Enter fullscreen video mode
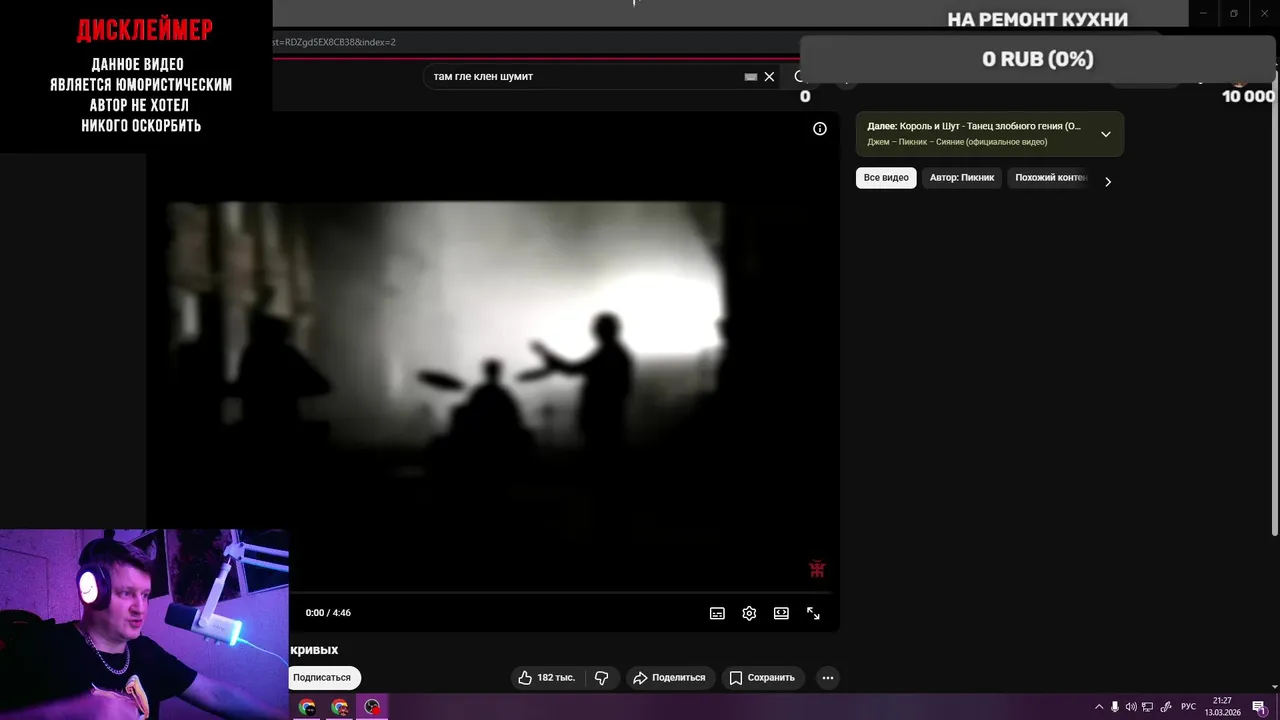The height and width of the screenshot is (720, 1280). pos(813,613)
